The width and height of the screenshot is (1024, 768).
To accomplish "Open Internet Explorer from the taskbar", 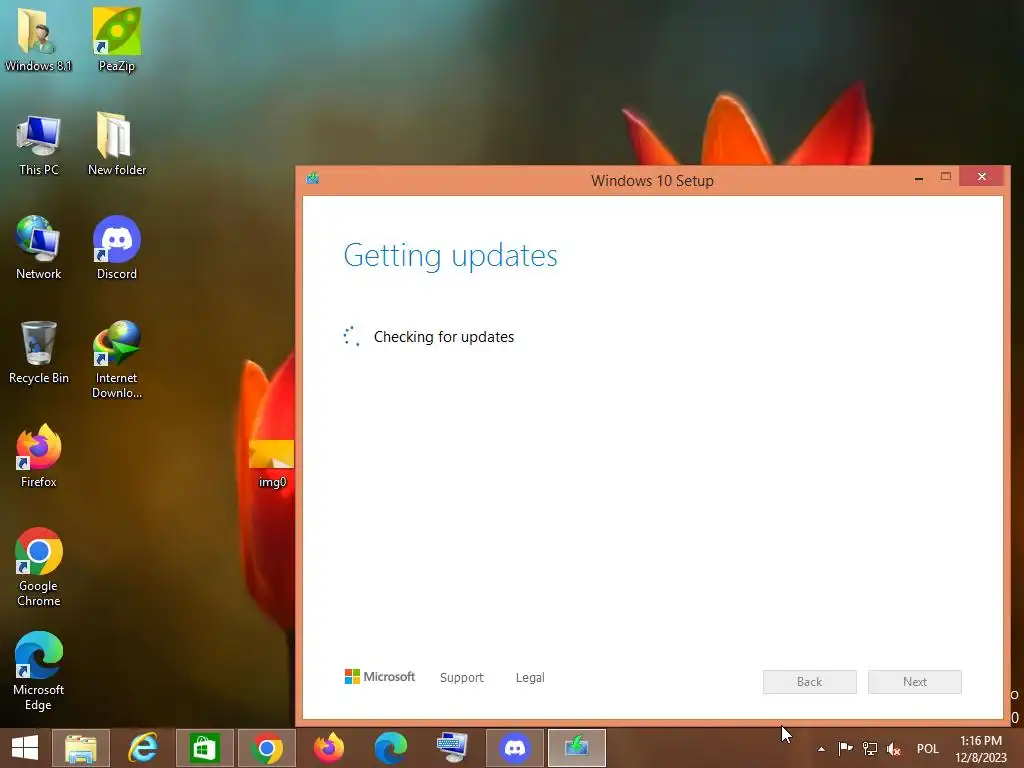I will tap(142, 748).
